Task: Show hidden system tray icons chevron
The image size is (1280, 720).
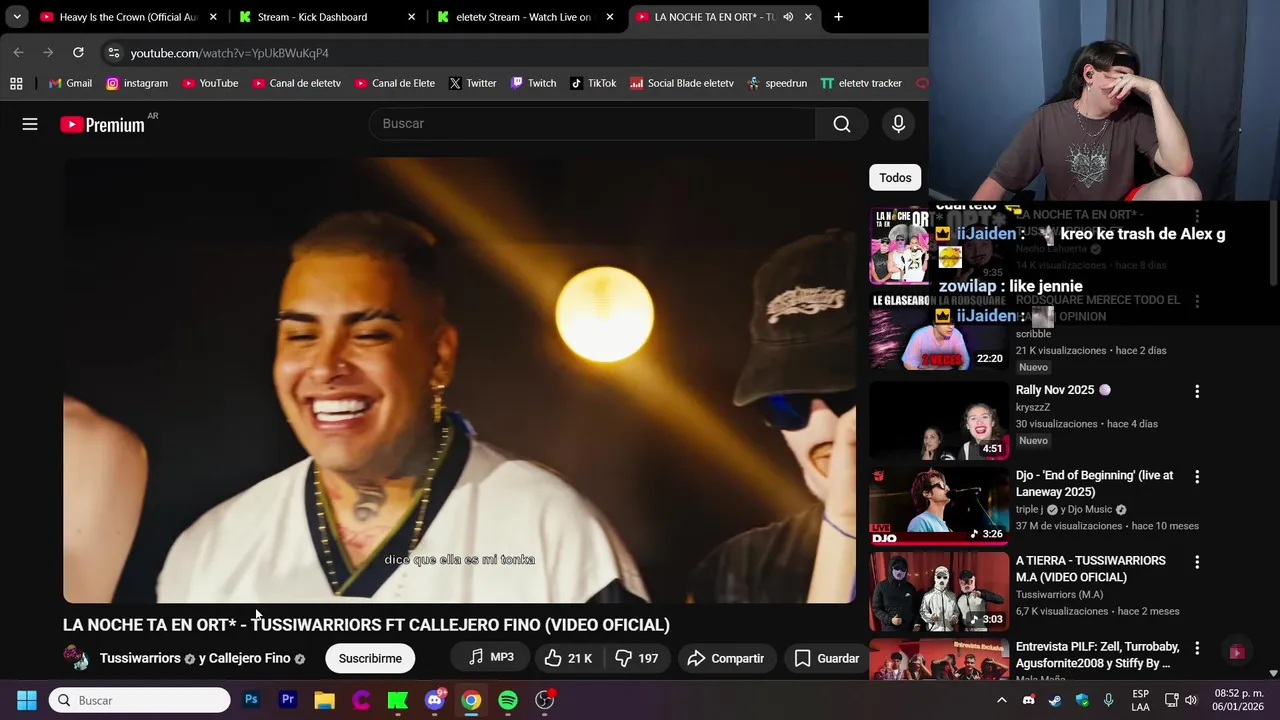Action: (1001, 700)
